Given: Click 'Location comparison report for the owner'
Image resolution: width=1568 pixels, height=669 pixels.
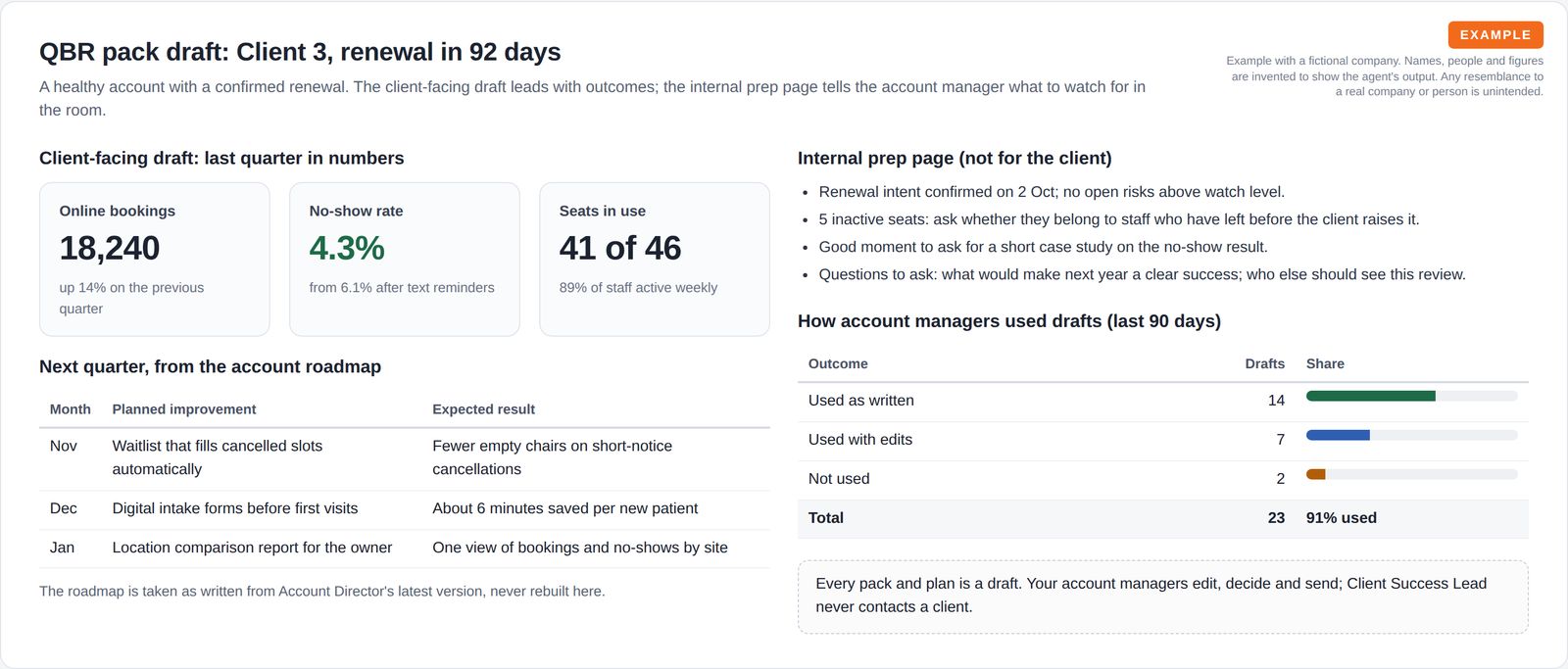Looking at the screenshot, I should point(252,548).
